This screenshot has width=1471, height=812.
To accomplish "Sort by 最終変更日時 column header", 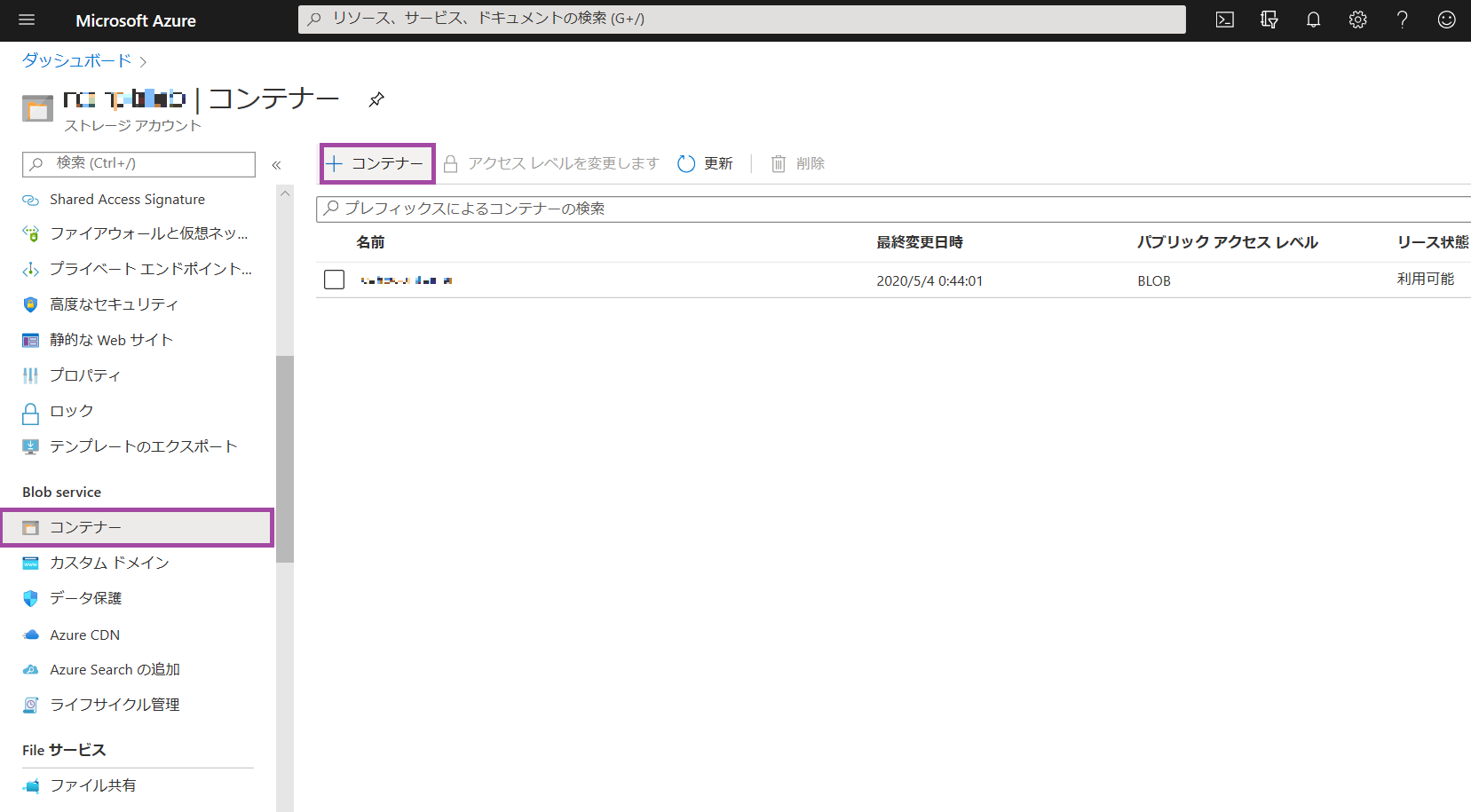I will [920, 242].
